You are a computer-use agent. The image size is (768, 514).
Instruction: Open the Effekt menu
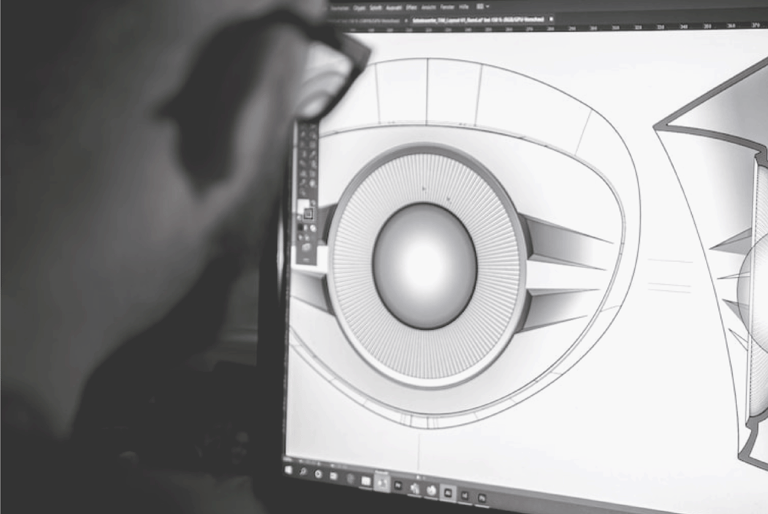[411, 8]
